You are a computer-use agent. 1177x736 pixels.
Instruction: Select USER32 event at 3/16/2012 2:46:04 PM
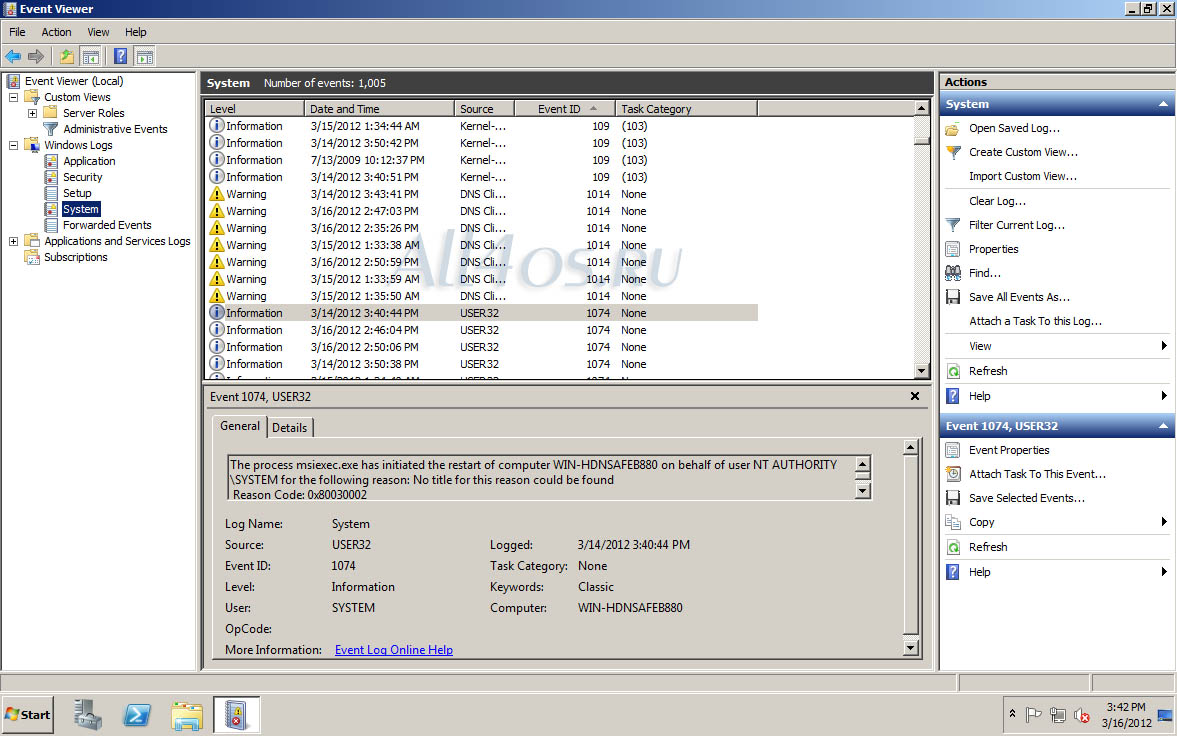point(481,330)
